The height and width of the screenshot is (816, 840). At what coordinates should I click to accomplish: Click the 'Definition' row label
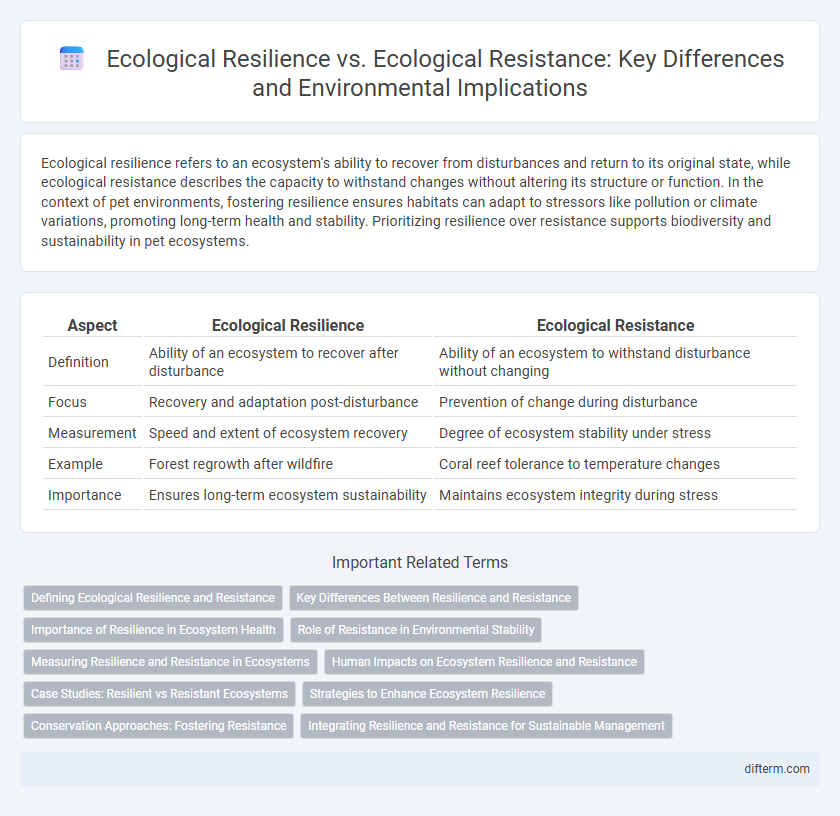[78, 362]
